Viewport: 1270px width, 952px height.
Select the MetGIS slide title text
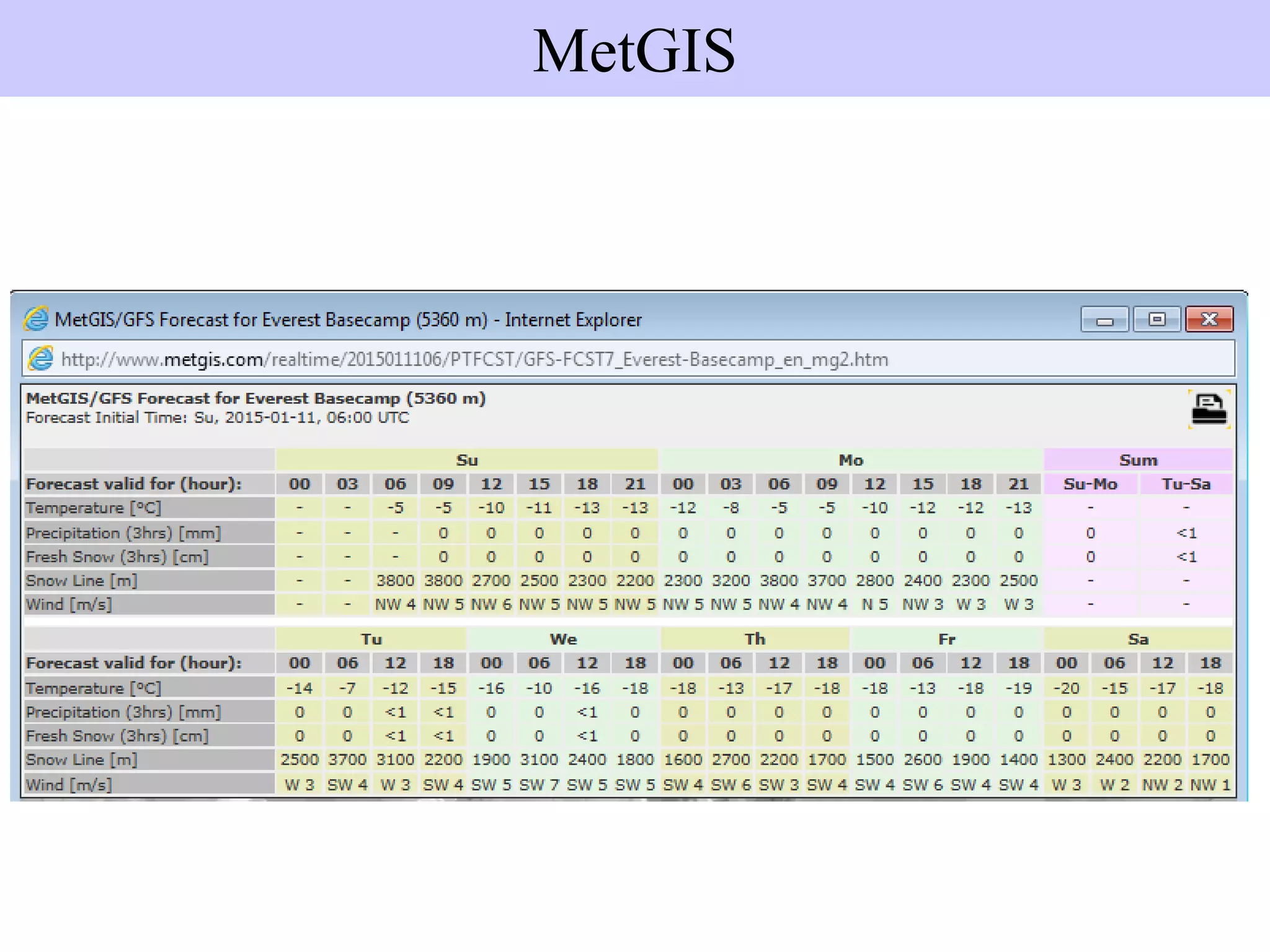[634, 51]
